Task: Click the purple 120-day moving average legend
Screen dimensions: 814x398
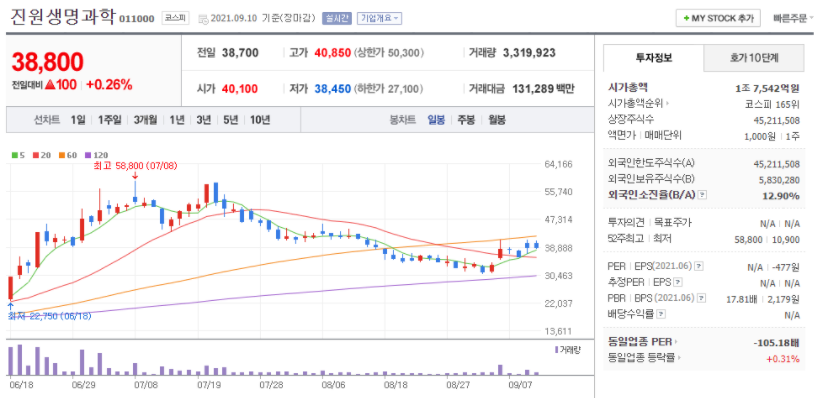Action: (x=96, y=155)
